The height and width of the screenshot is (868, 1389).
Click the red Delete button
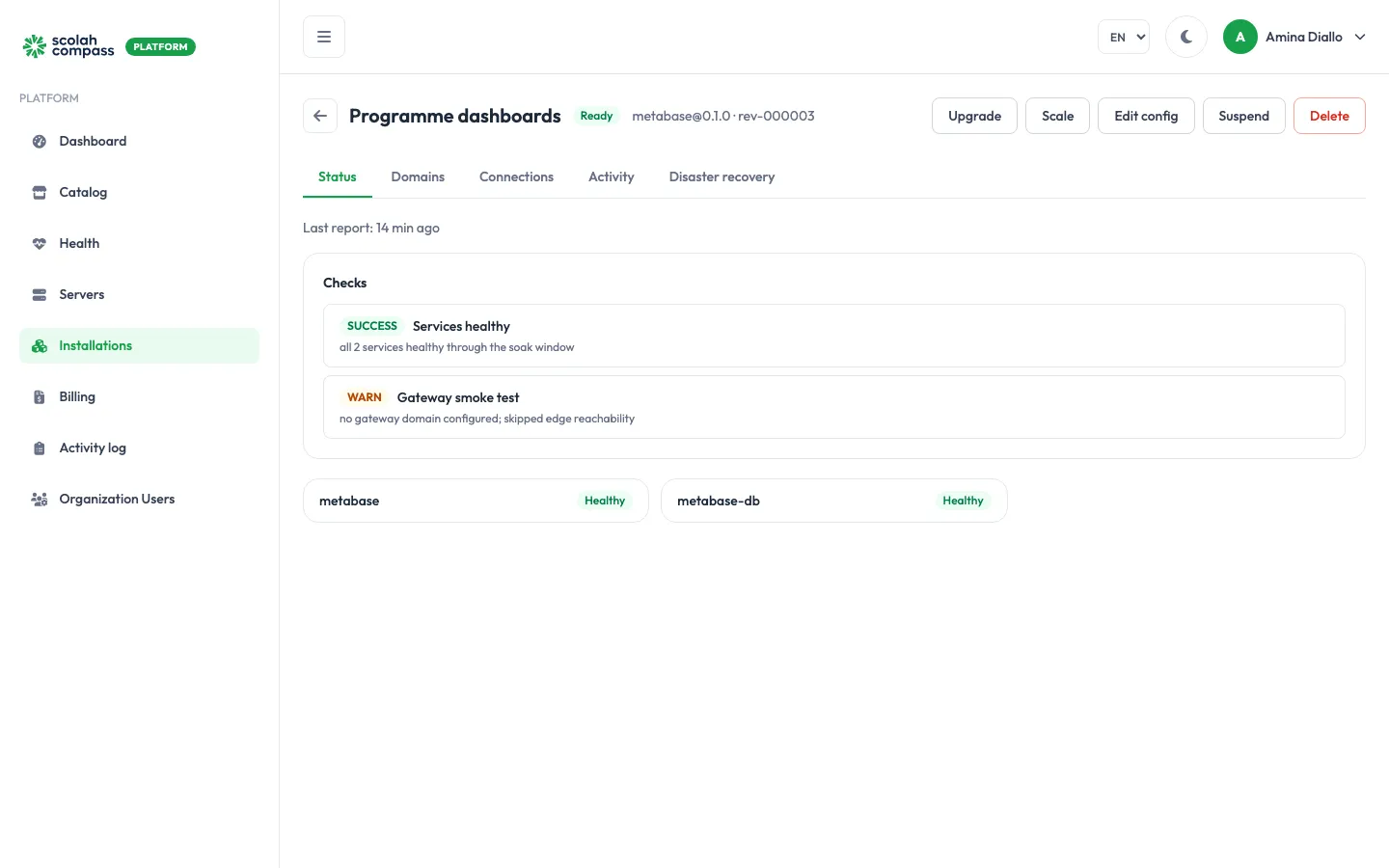coord(1329,116)
